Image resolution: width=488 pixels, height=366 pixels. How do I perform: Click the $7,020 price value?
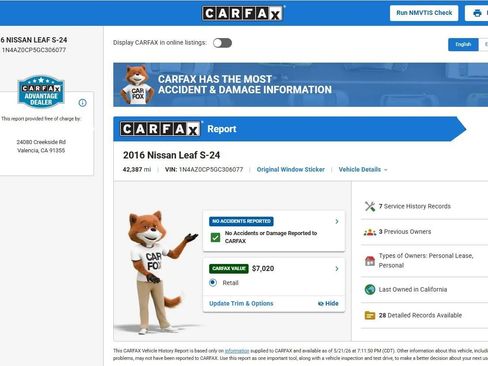[263, 269]
